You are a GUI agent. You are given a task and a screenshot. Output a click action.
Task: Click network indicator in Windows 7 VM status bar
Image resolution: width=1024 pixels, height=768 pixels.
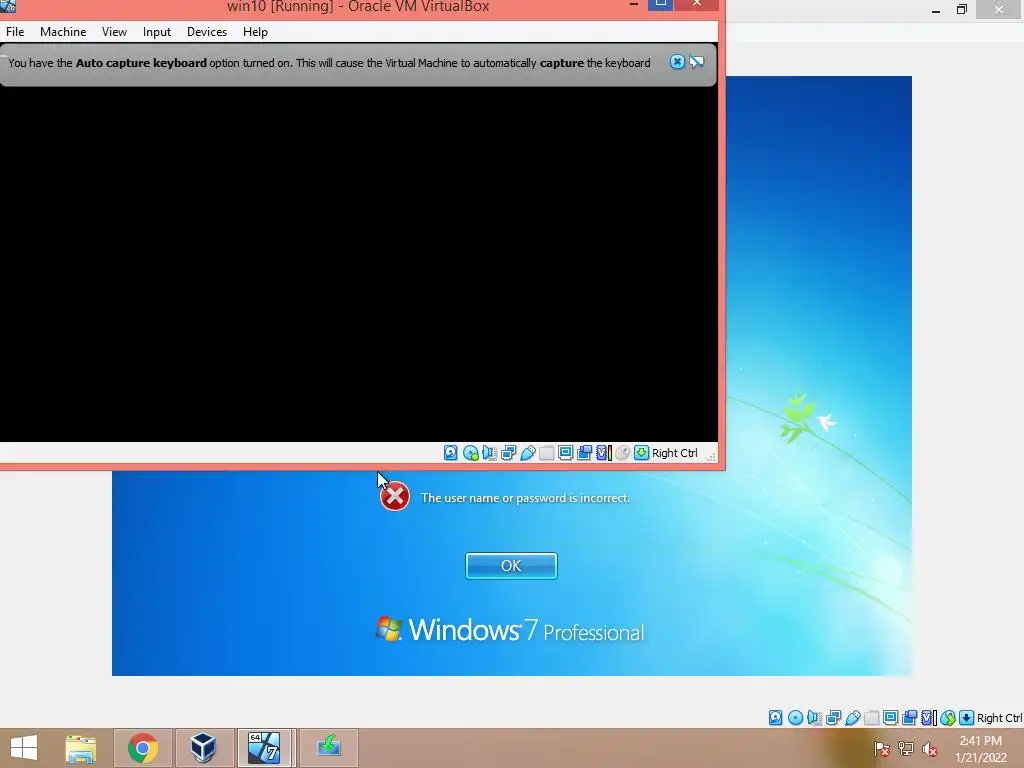833,718
